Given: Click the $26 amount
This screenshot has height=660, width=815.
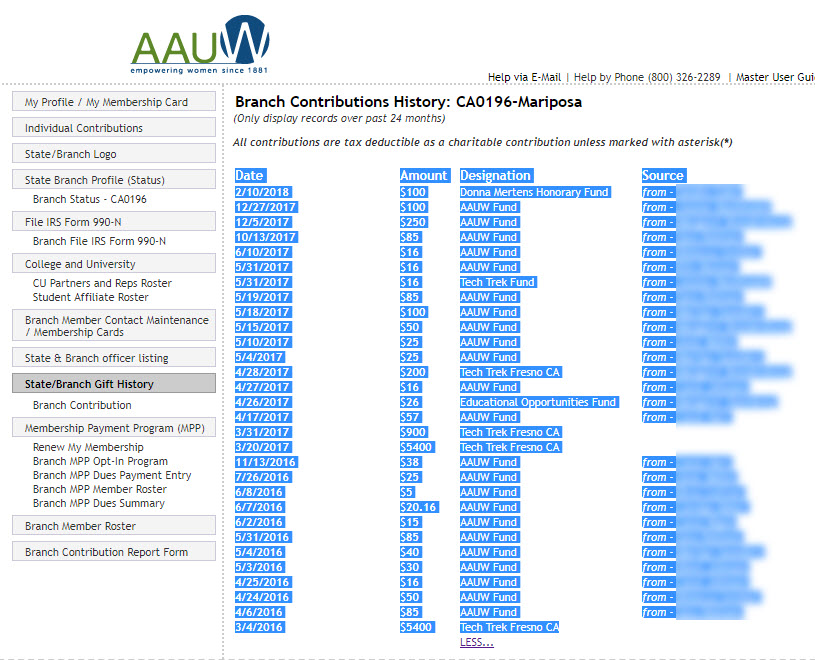Looking at the screenshot, I should [410, 402].
